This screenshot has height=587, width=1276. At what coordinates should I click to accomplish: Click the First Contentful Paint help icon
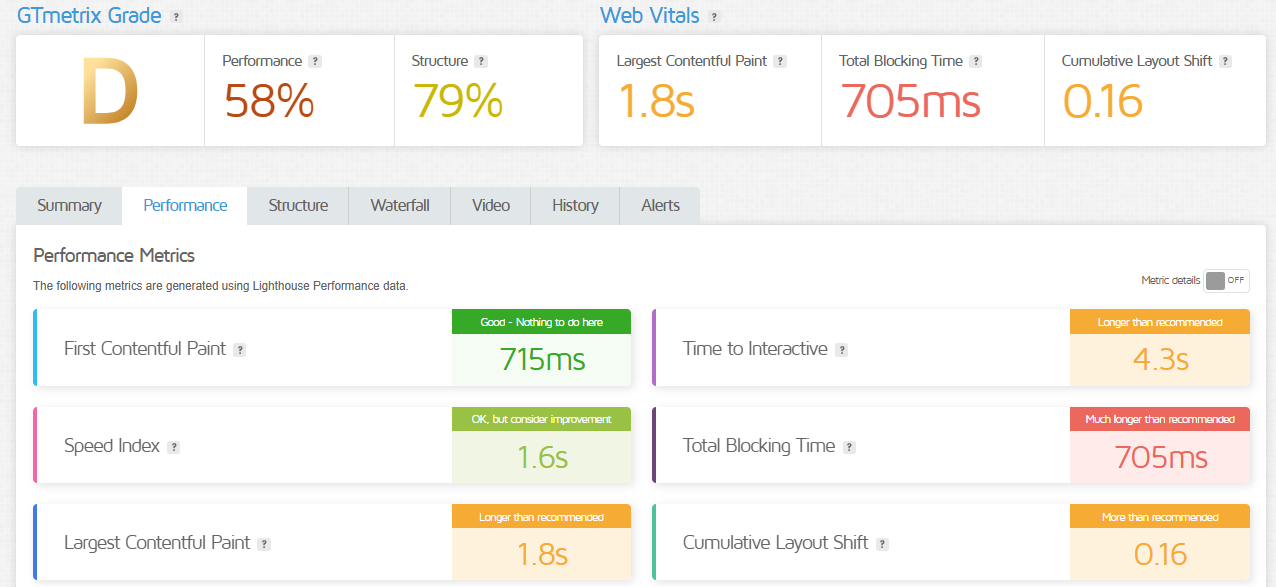(238, 350)
